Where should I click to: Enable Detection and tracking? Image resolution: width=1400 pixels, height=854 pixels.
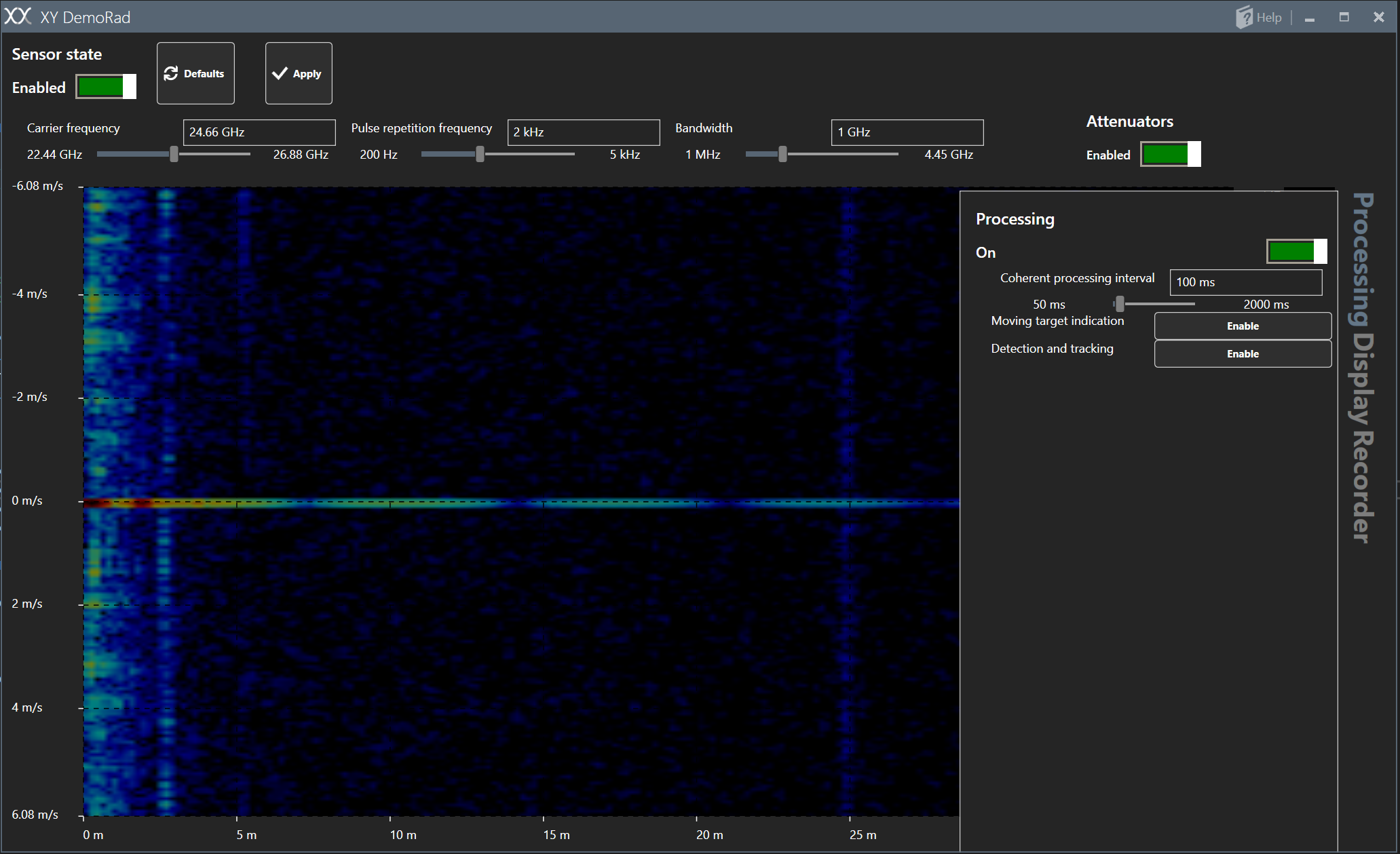click(1242, 354)
